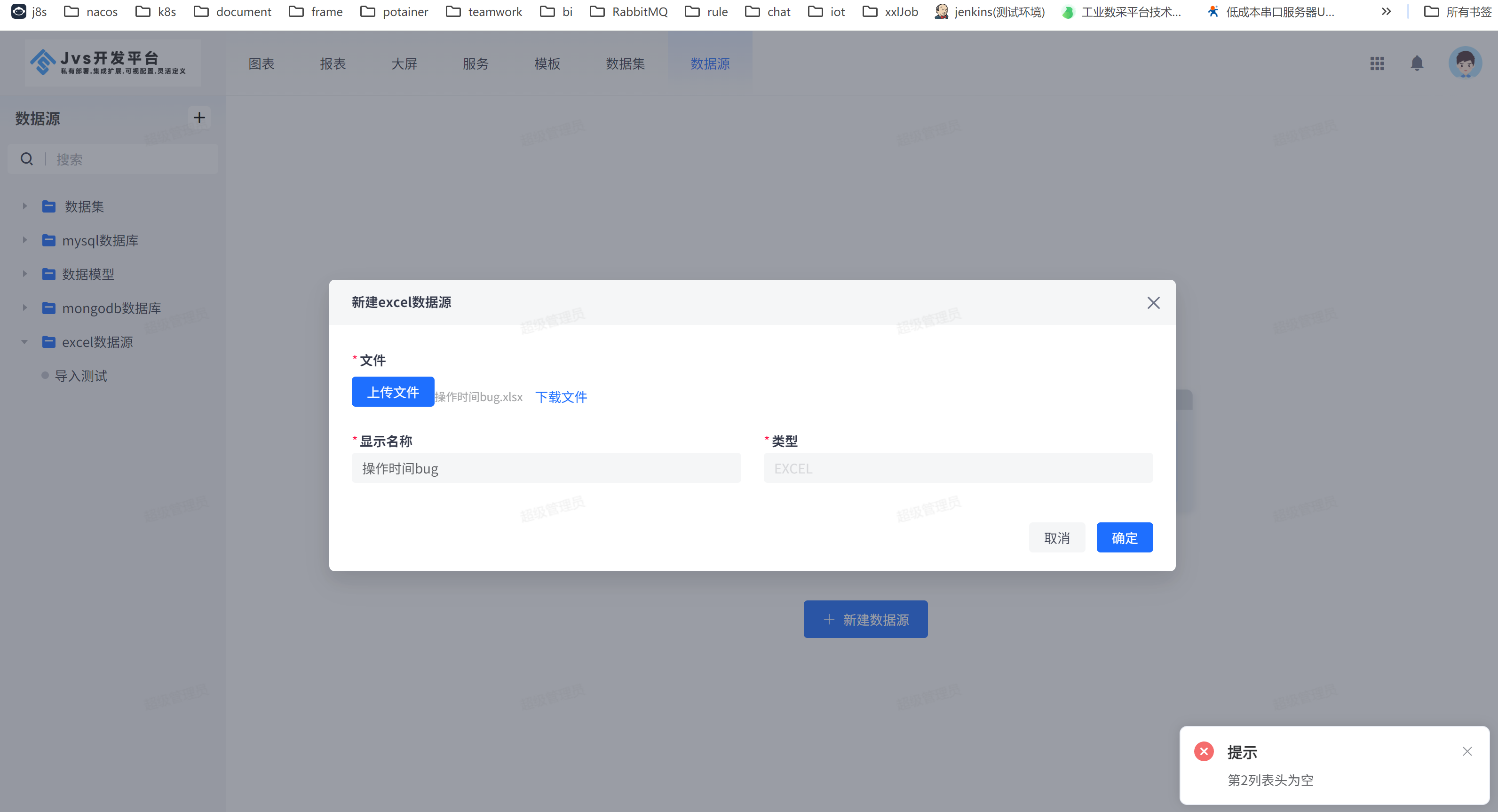Click the plus icon beside 数据源 heading
Image resolution: width=1498 pixels, height=812 pixels.
(x=199, y=118)
